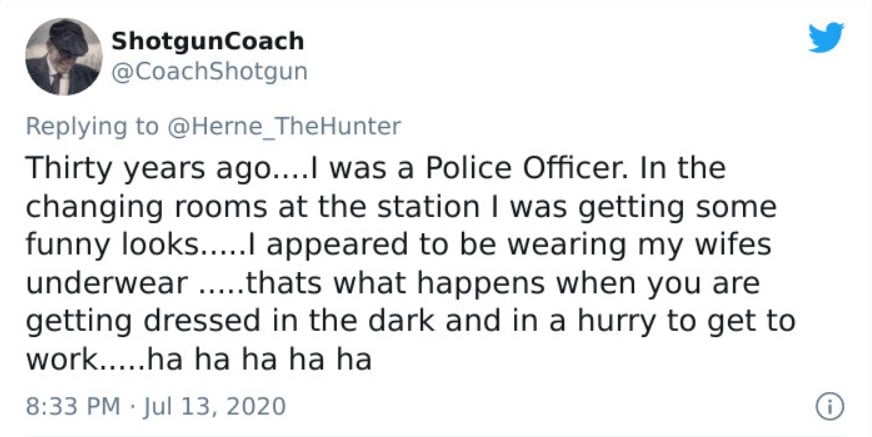Click the Jul 13, 2020 date
The height and width of the screenshot is (437, 872).
[215, 406]
